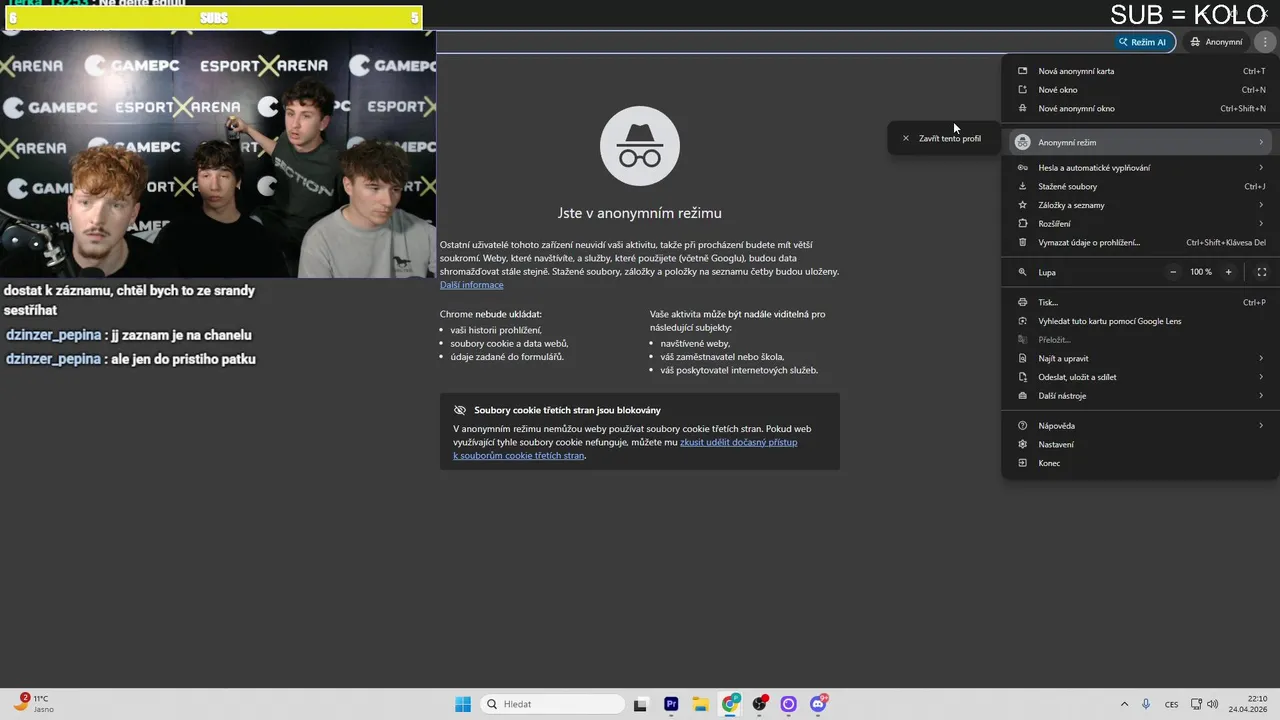Decrease zoom with the Lupa minus button
Screen dimensions: 1280x720
coord(1173,272)
